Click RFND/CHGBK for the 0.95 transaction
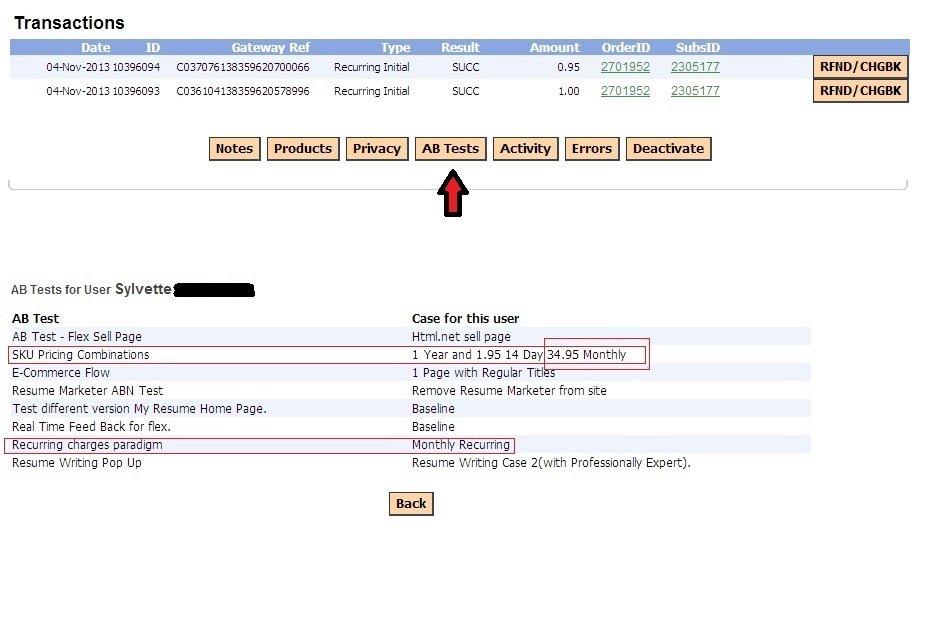This screenshot has width=929, height=627. coord(860,66)
